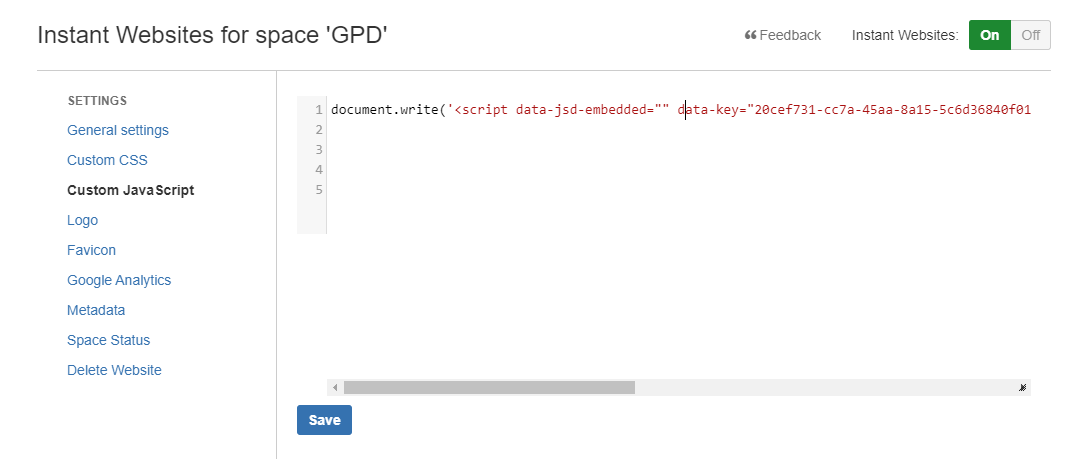The image size is (1074, 459).
Task: Click the horizontal scrollbar thumb
Action: (489, 388)
